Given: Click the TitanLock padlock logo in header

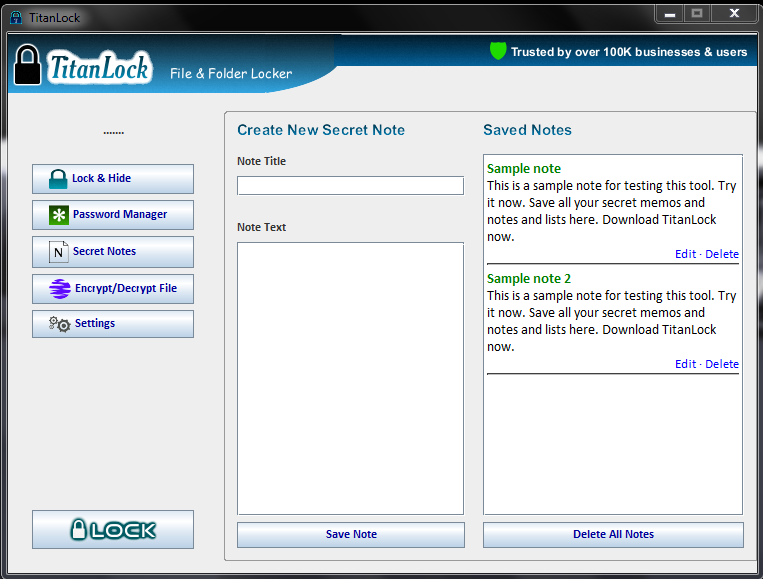Looking at the screenshot, I should coord(27,65).
